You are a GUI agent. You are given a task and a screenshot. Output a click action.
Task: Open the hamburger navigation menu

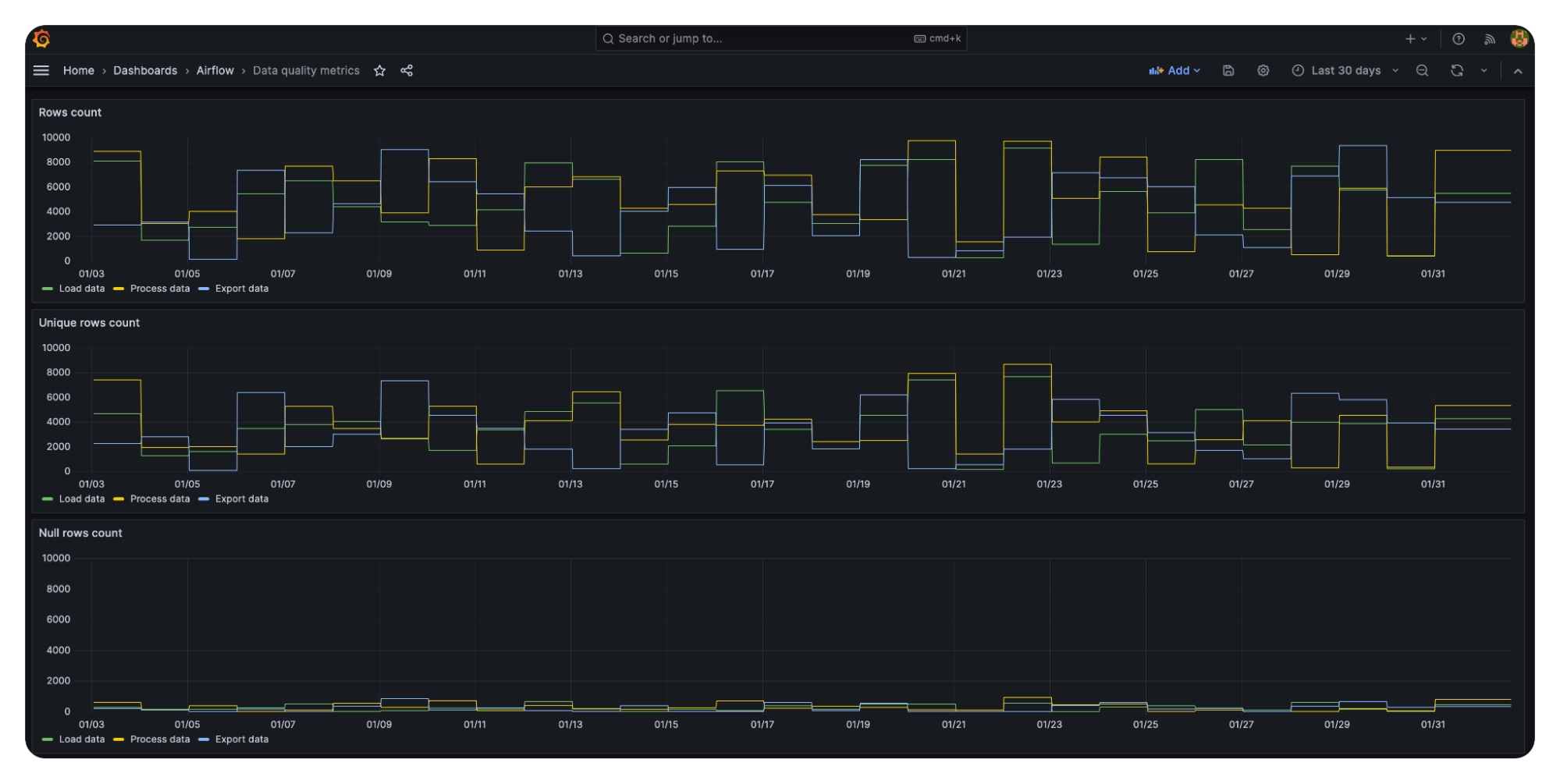[41, 70]
